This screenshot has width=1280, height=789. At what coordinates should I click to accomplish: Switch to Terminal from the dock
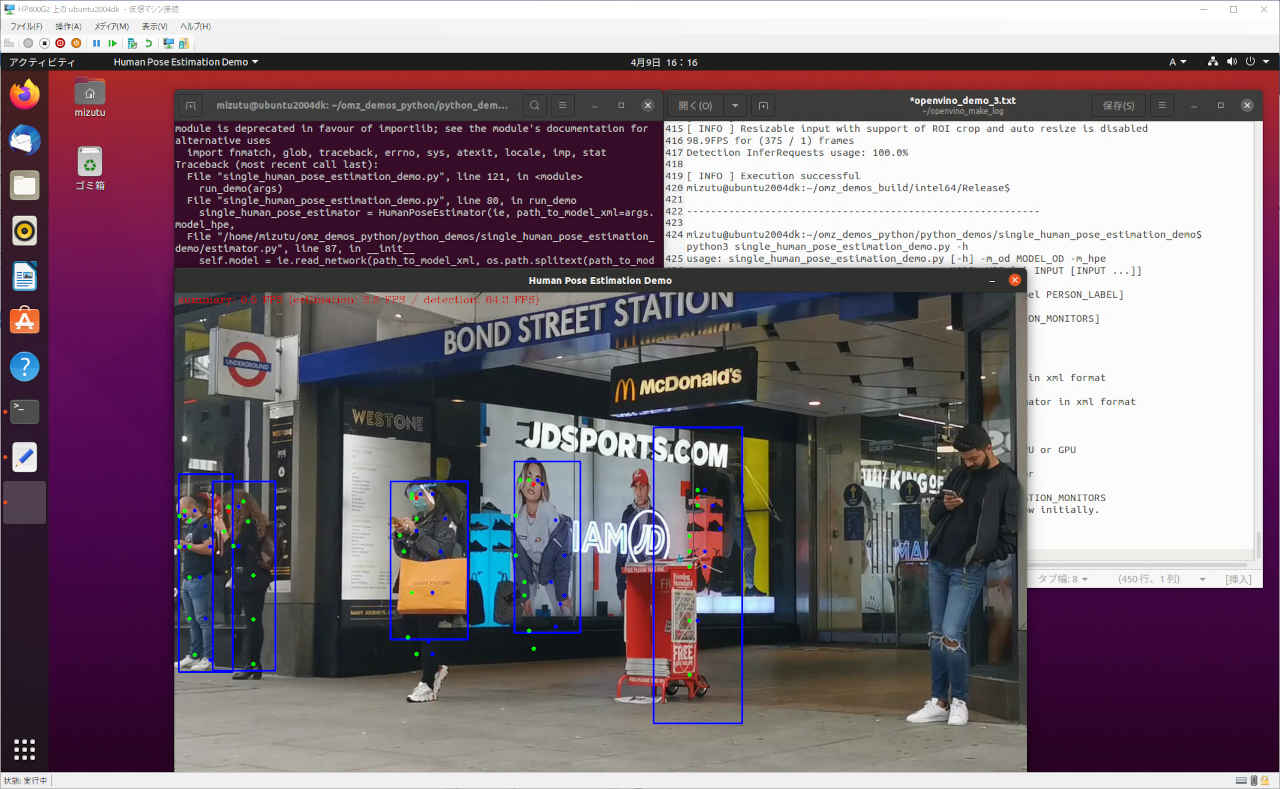point(25,411)
